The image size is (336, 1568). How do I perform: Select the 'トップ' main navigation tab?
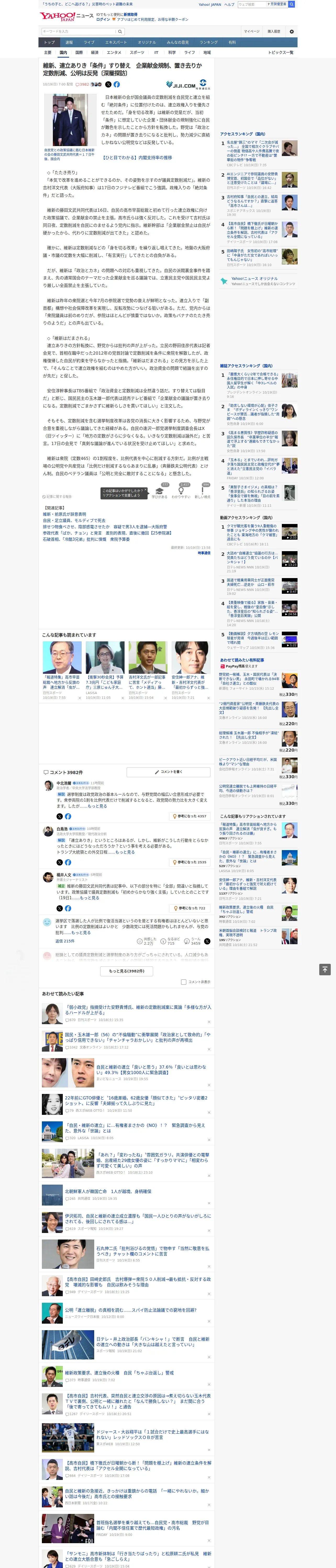49,42
